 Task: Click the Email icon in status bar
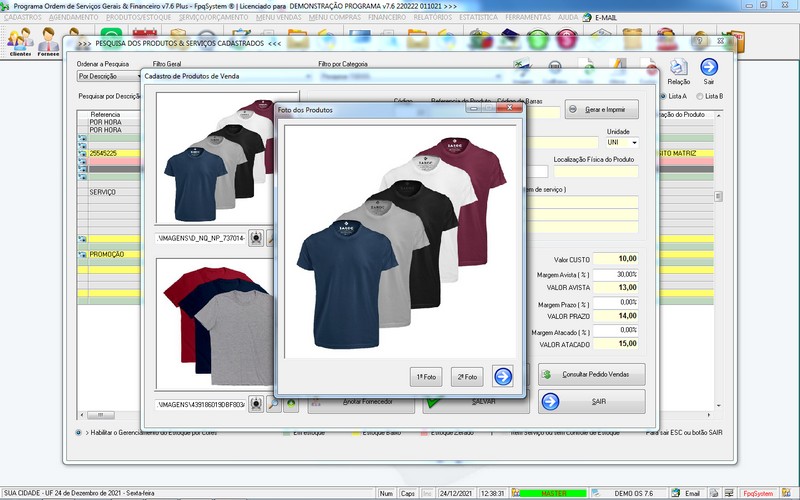click(x=677, y=493)
